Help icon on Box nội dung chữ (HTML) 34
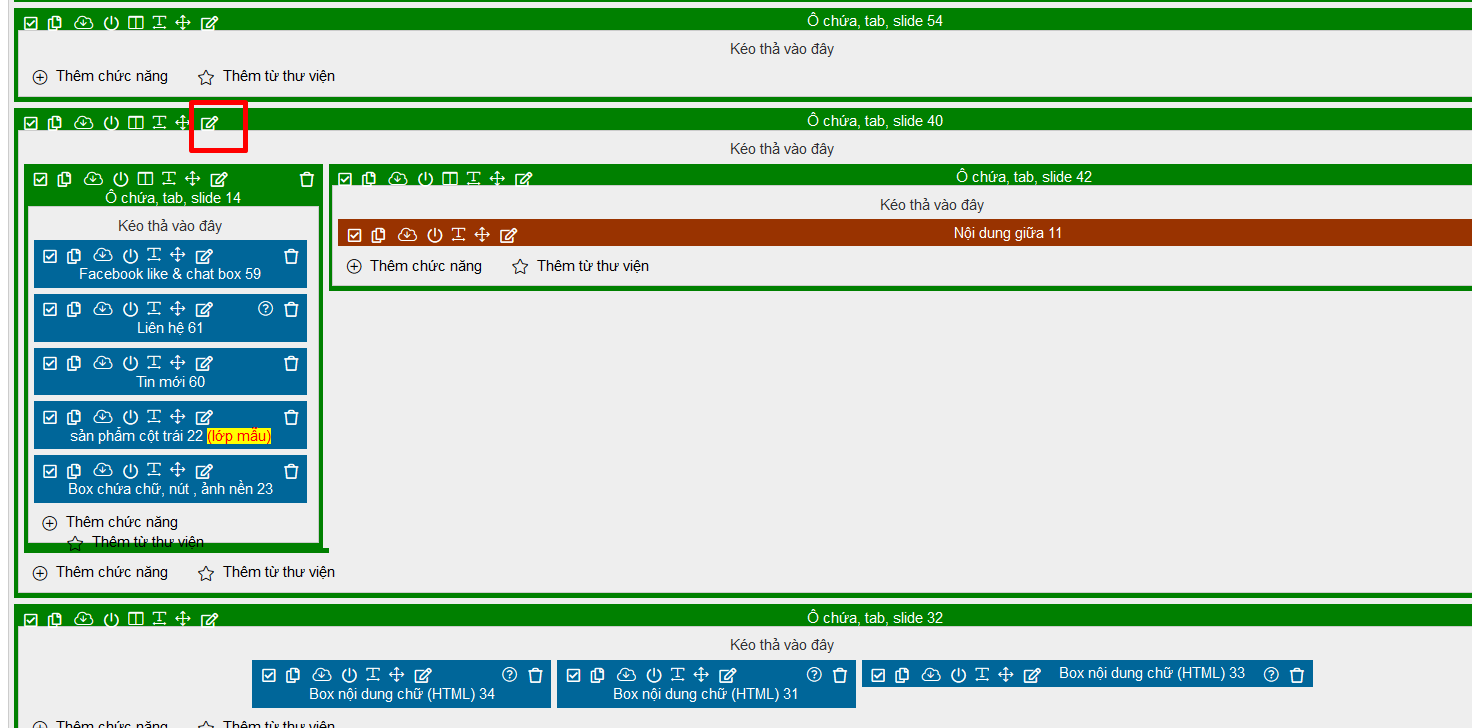The image size is (1472, 728). click(x=510, y=675)
